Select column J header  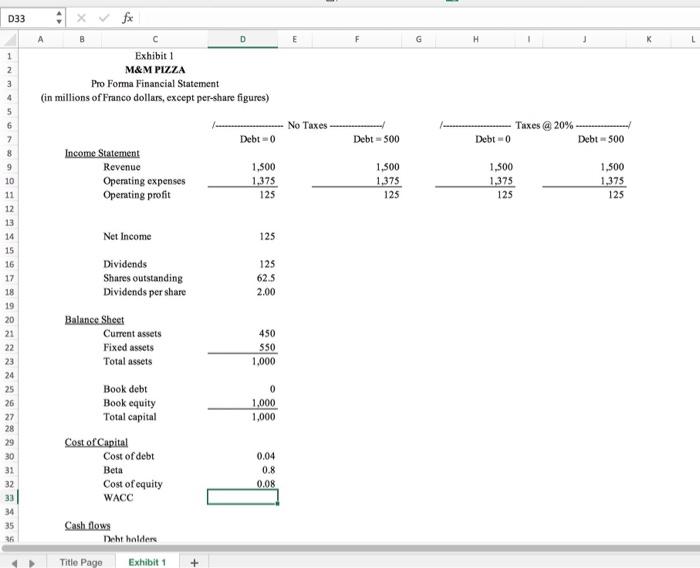point(584,39)
